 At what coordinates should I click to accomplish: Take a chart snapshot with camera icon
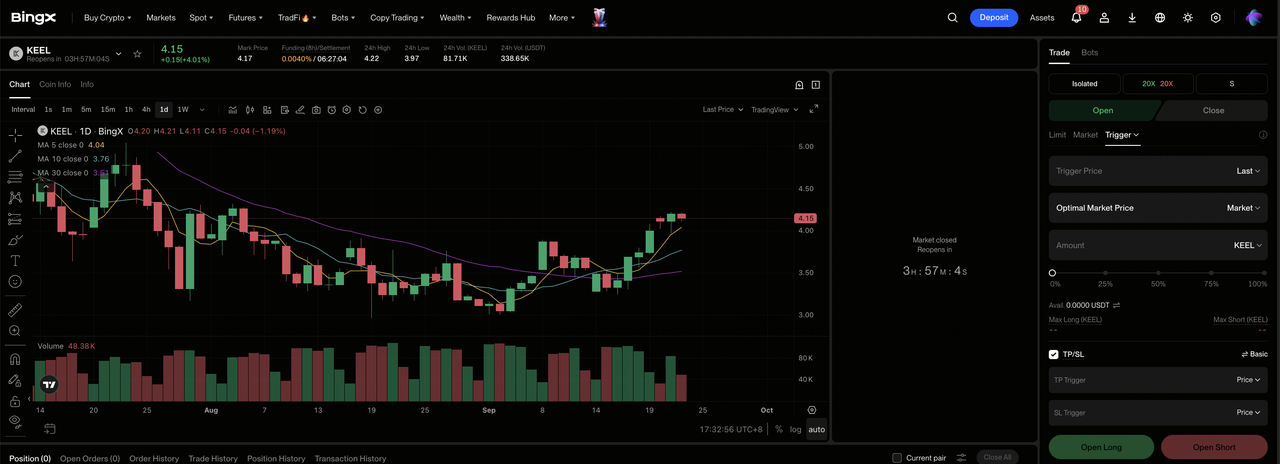(x=316, y=110)
